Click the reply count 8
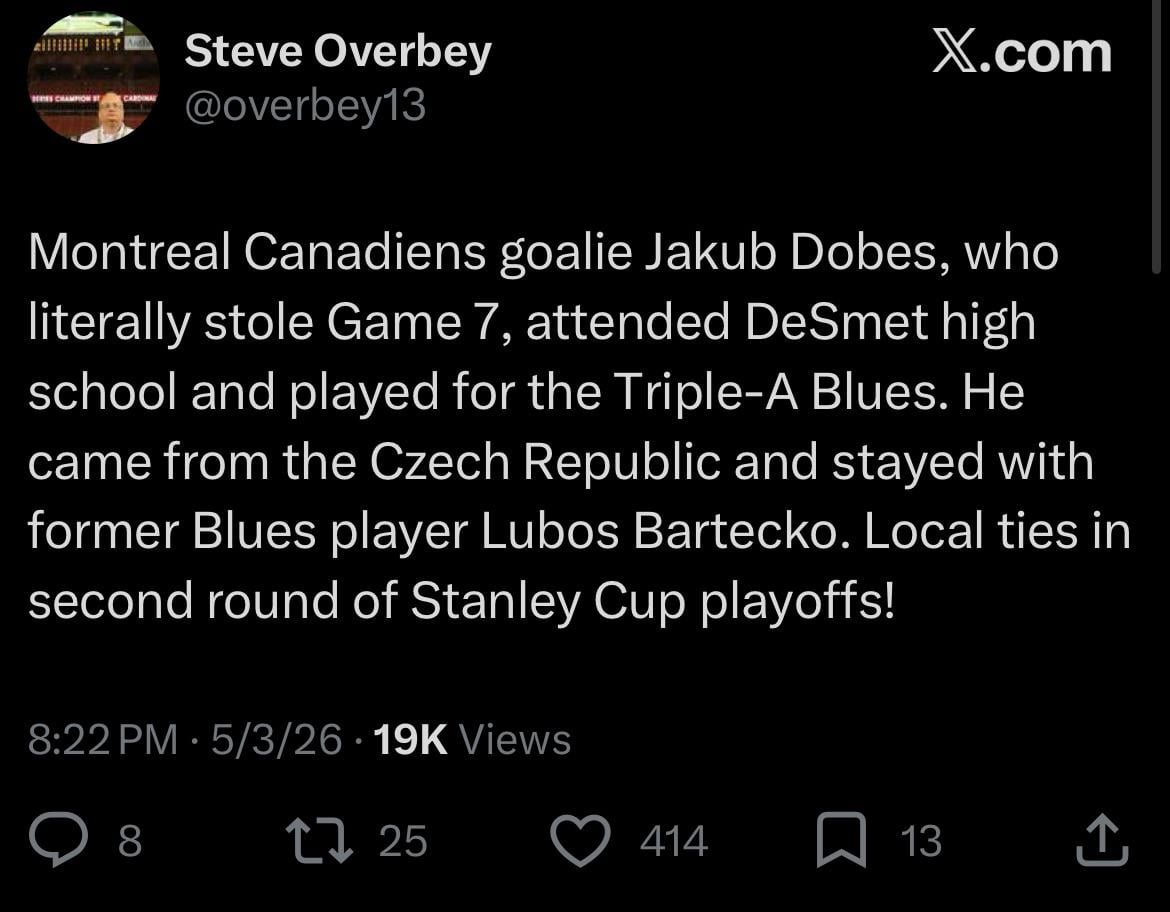The width and height of the screenshot is (1170, 912). tap(130, 841)
